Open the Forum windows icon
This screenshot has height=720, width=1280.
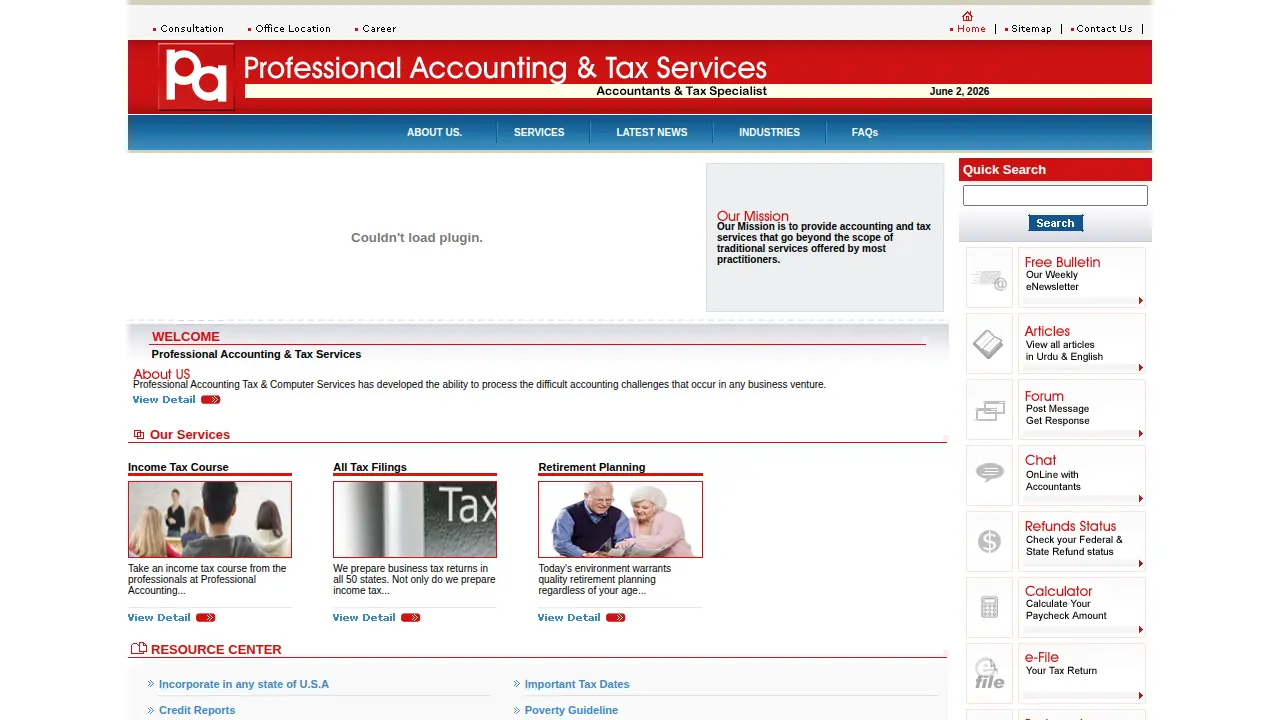pyautogui.click(x=990, y=409)
